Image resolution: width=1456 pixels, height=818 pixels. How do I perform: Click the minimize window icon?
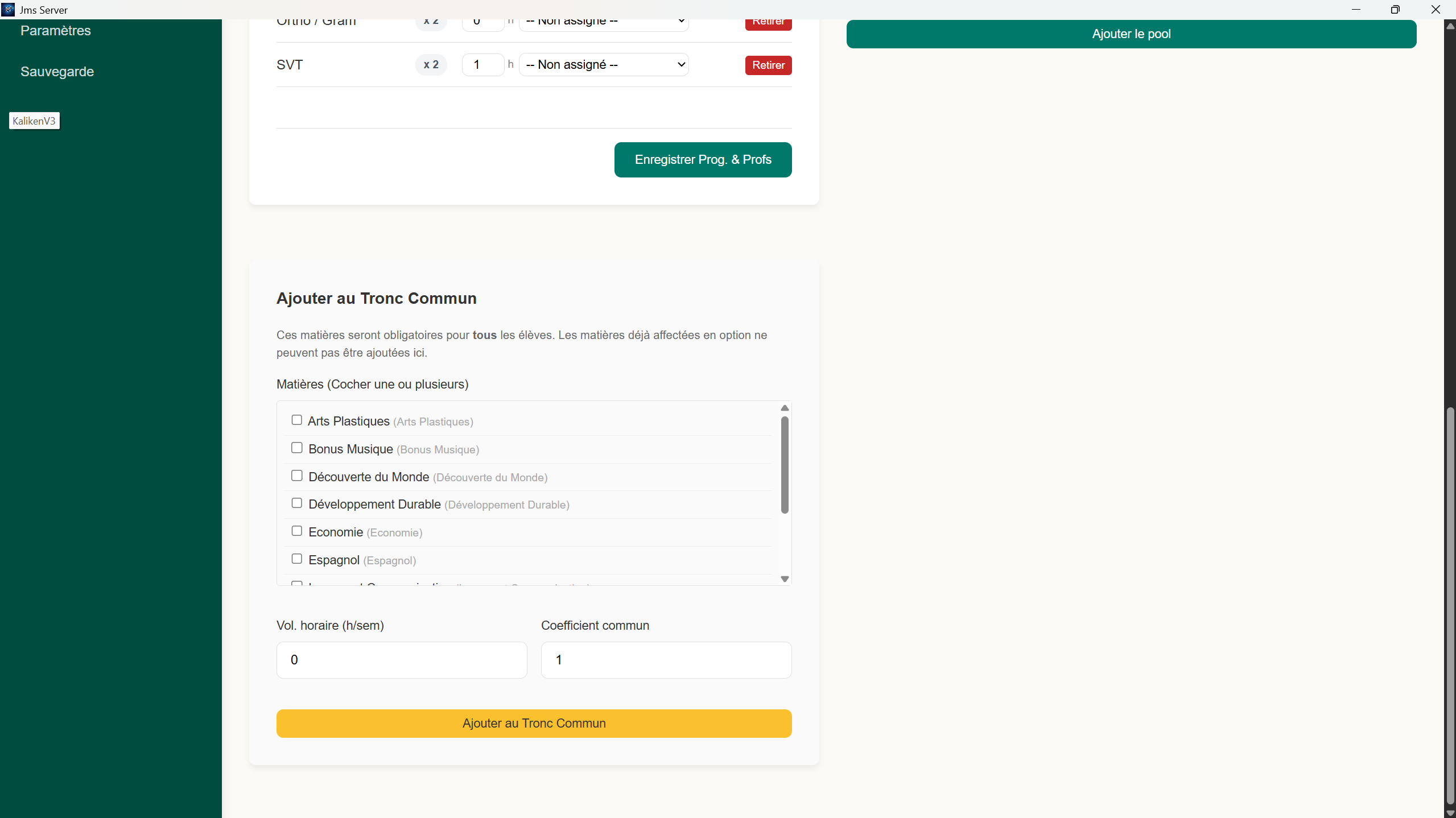(1356, 9)
